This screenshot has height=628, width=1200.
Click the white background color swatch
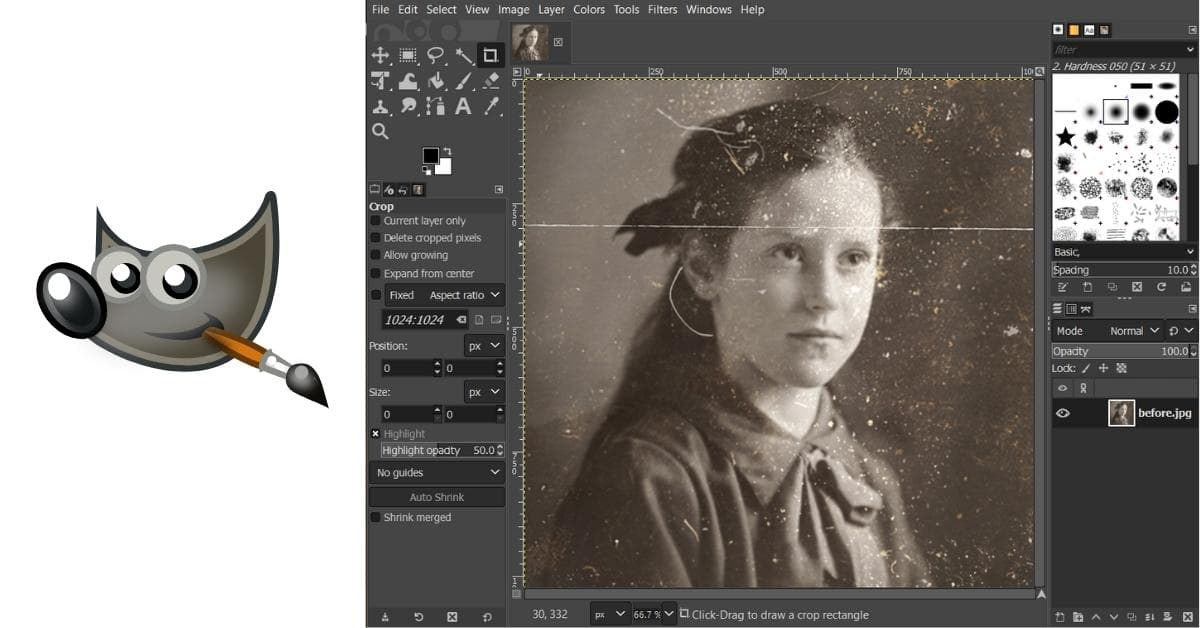click(446, 168)
